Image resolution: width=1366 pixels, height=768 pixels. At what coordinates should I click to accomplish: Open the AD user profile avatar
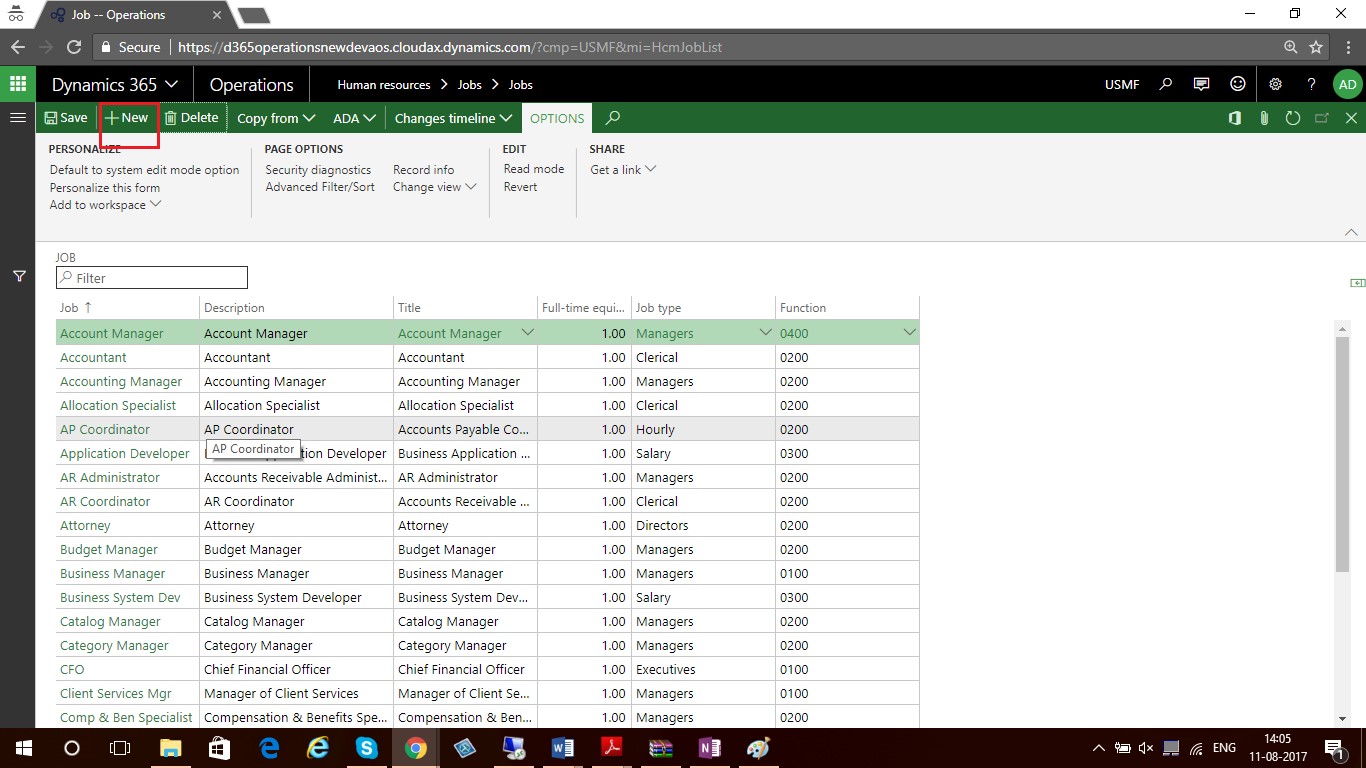coord(1347,84)
